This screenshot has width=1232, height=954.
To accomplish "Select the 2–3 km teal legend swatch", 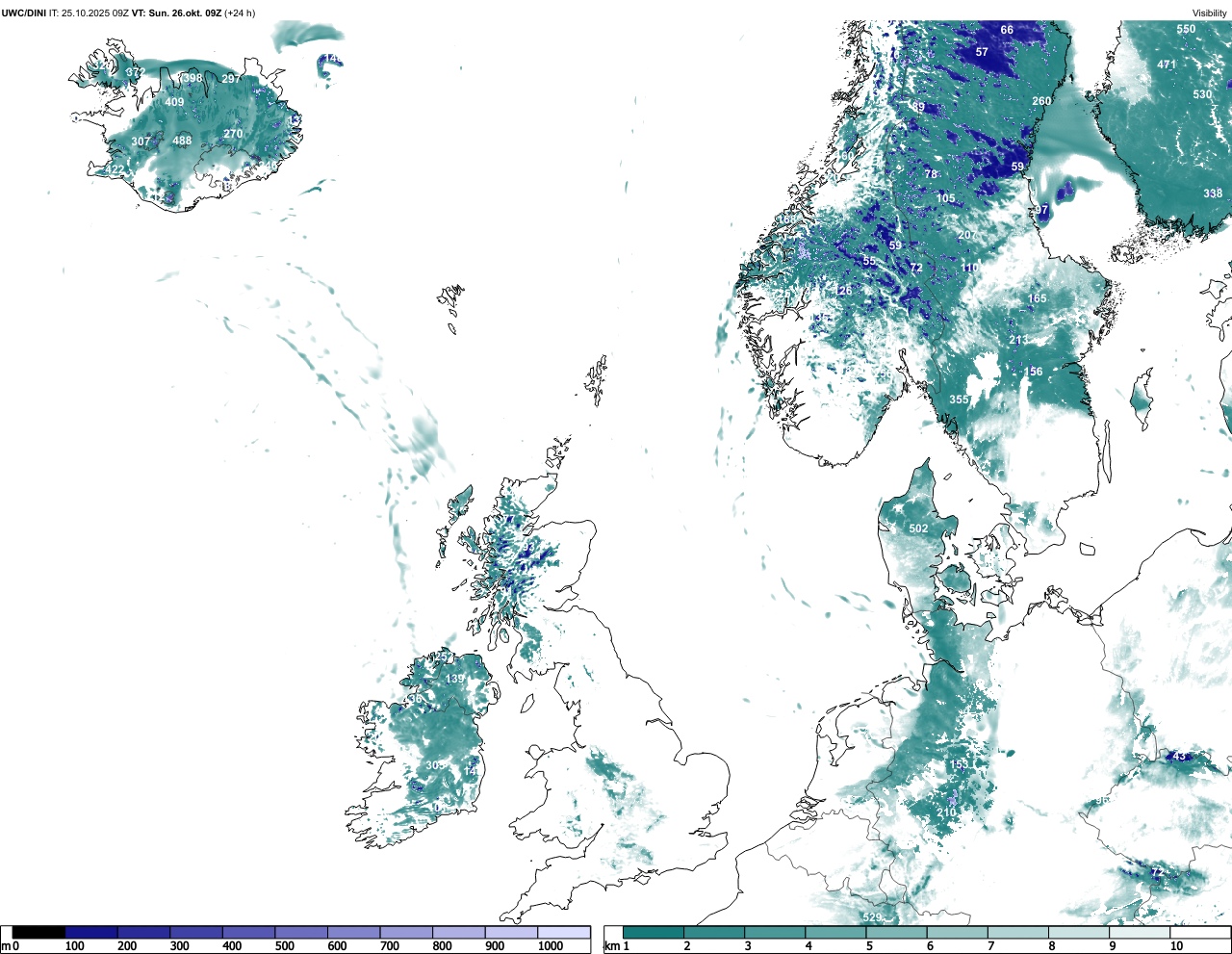I will [x=714, y=932].
